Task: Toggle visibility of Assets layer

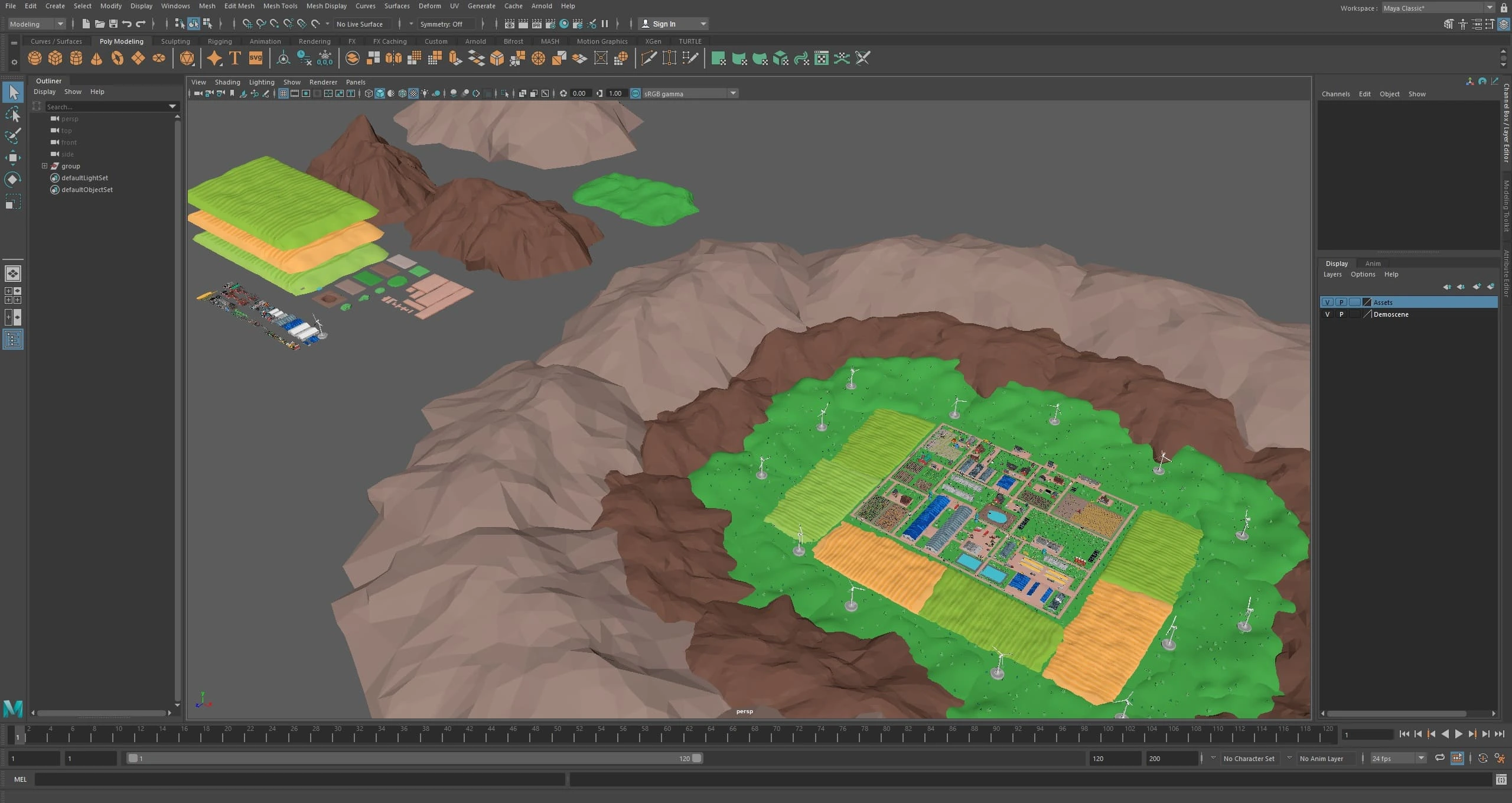Action: [x=1327, y=303]
